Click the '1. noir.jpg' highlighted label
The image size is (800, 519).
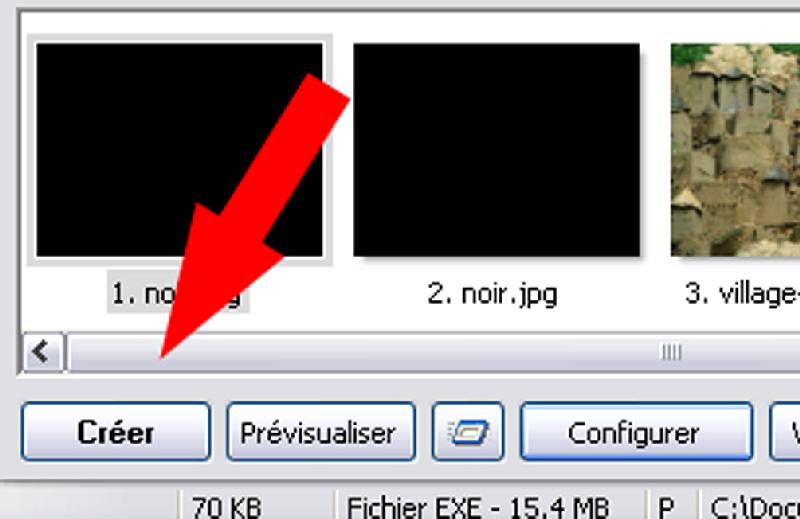tap(178, 293)
